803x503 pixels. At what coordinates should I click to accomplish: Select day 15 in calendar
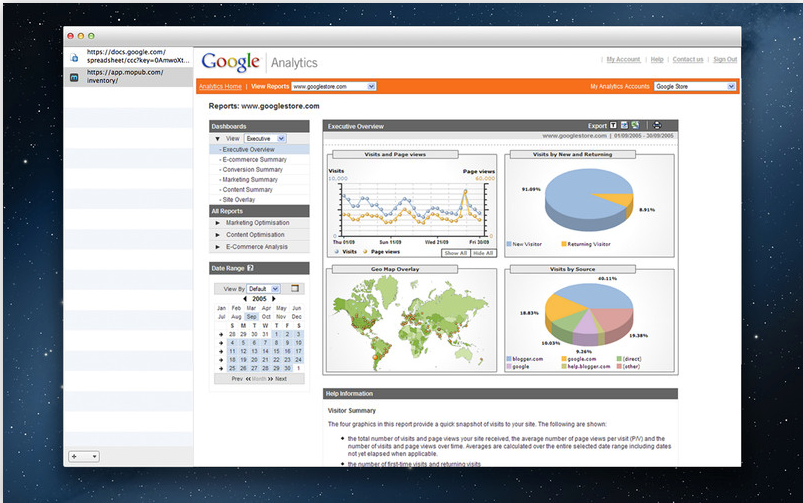pos(277,351)
